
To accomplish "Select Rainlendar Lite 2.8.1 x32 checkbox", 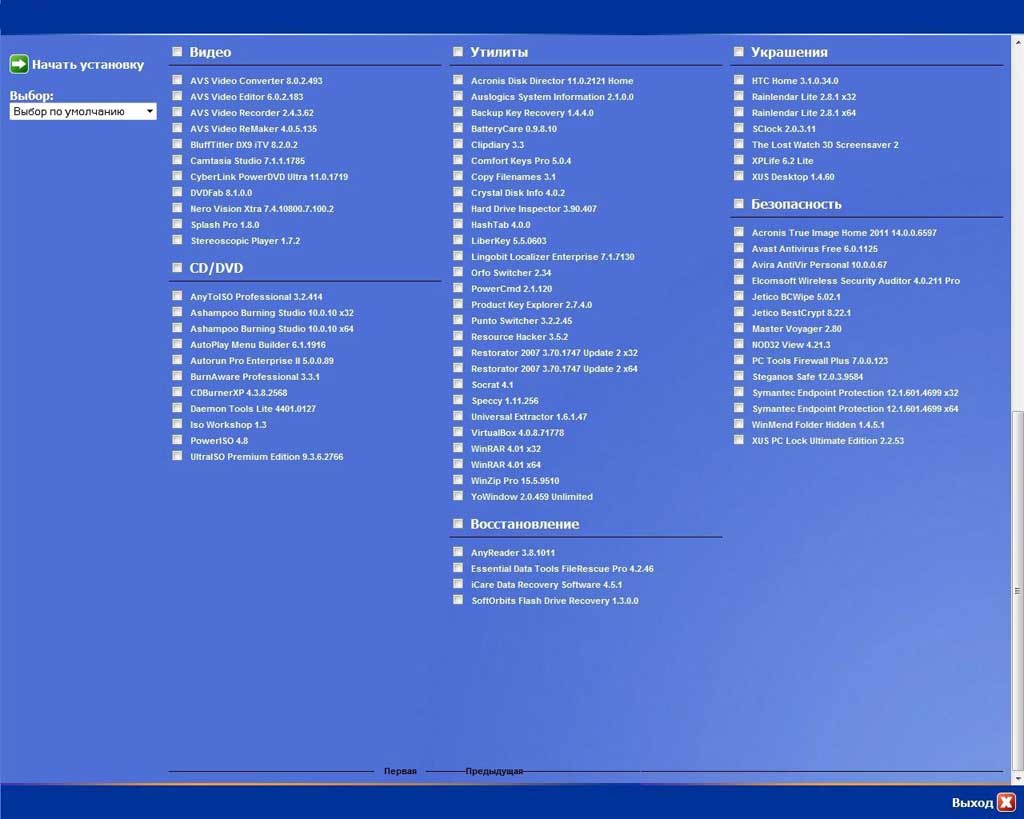I will pos(739,97).
